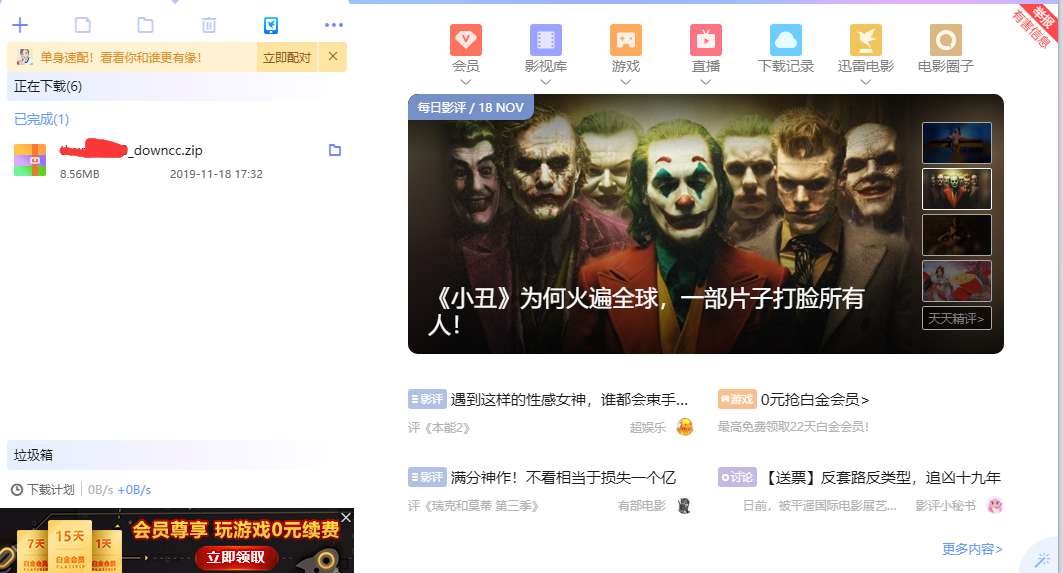The height and width of the screenshot is (573, 1063).
Task: Expand the chevron below 直播
Action: click(x=705, y=82)
